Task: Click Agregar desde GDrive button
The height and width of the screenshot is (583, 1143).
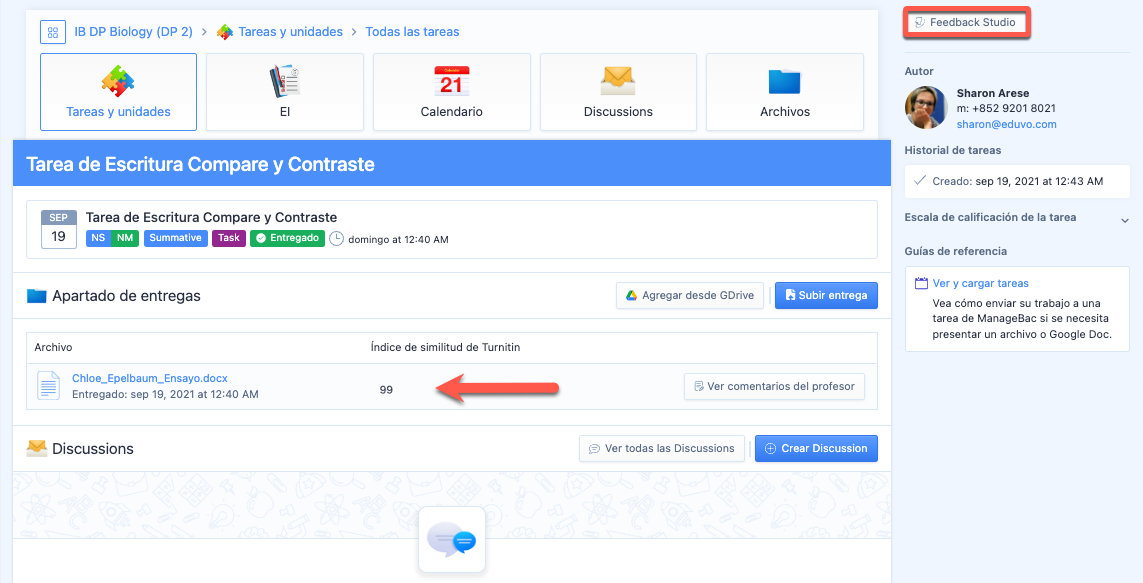Action: coord(690,295)
